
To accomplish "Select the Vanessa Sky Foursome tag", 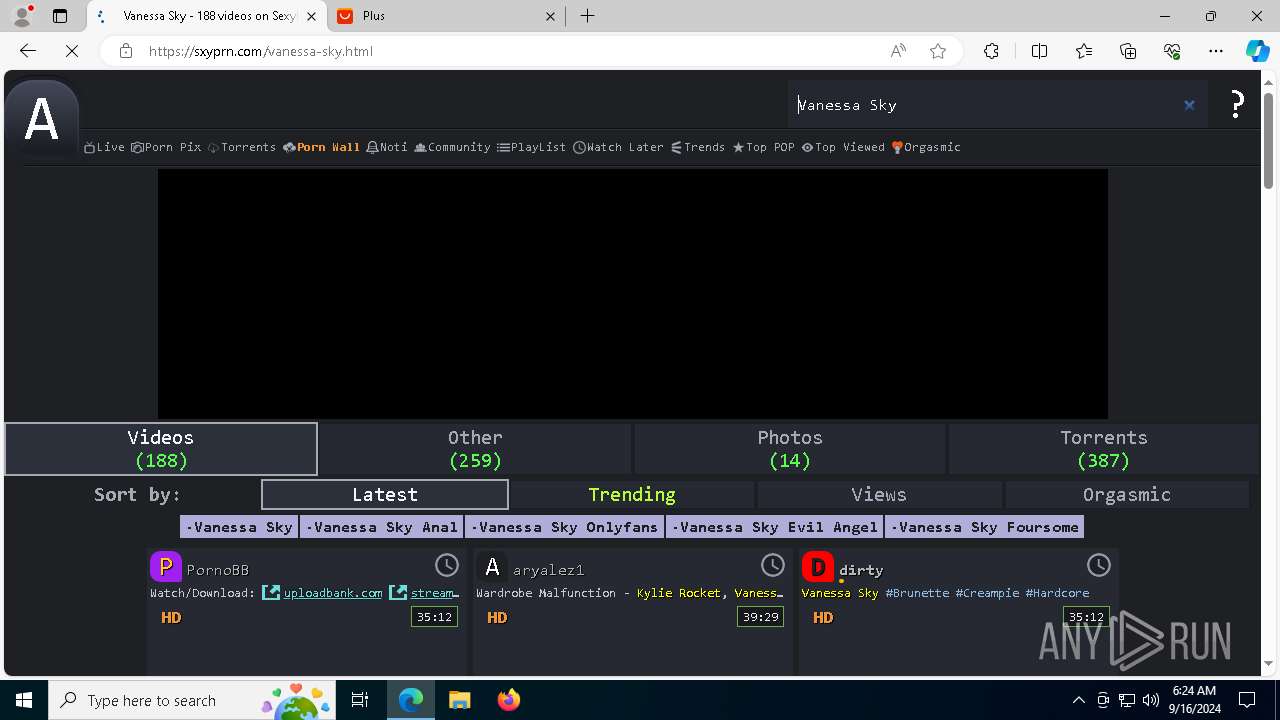I will [x=984, y=527].
